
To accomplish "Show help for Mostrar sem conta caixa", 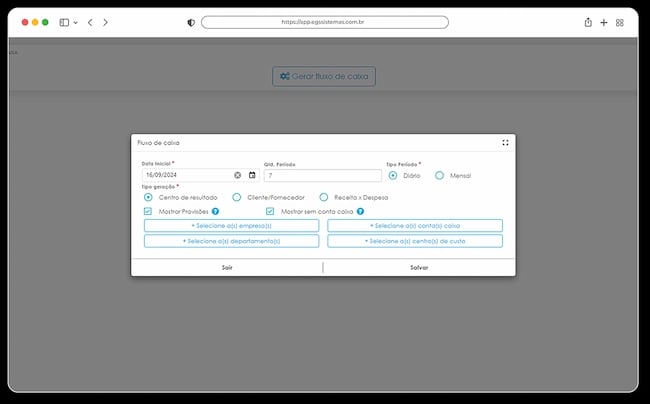I will (361, 211).
